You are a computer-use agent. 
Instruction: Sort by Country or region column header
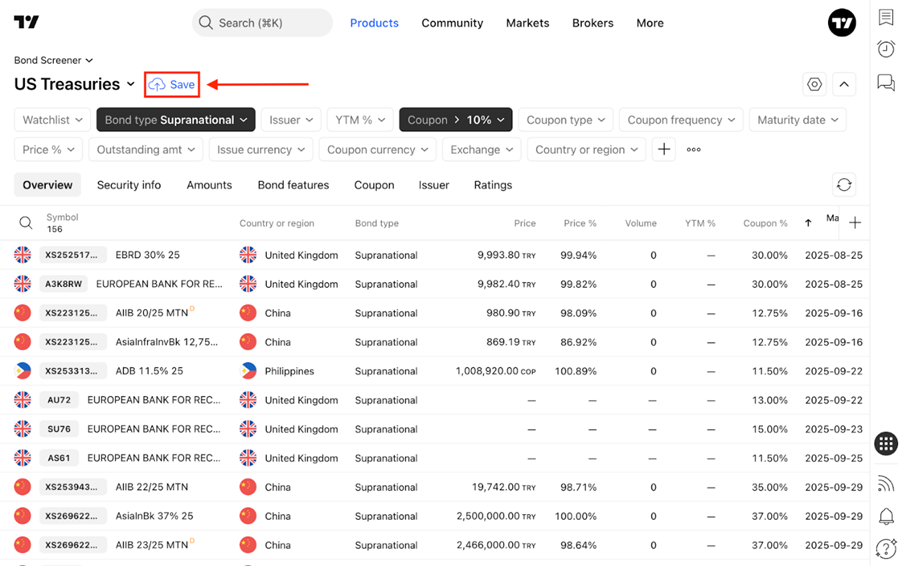click(x=277, y=223)
